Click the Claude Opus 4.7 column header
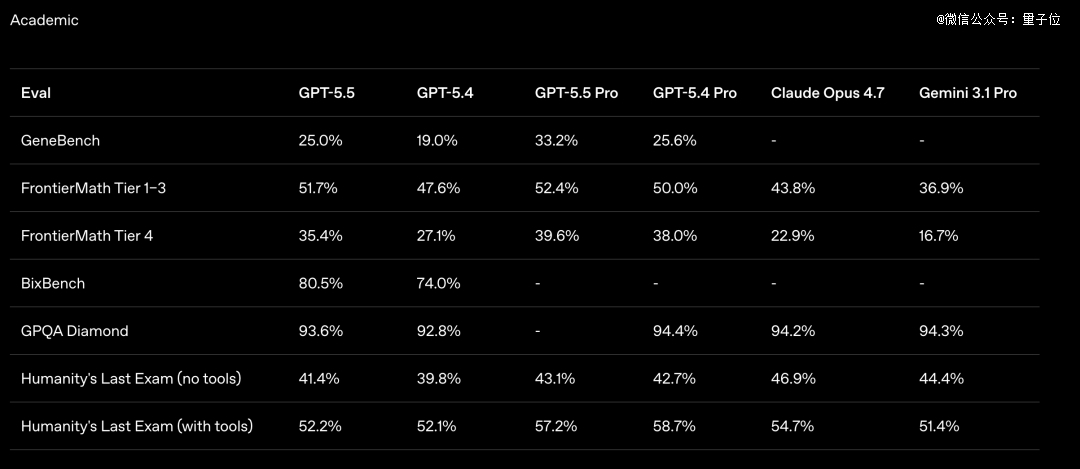 click(827, 93)
